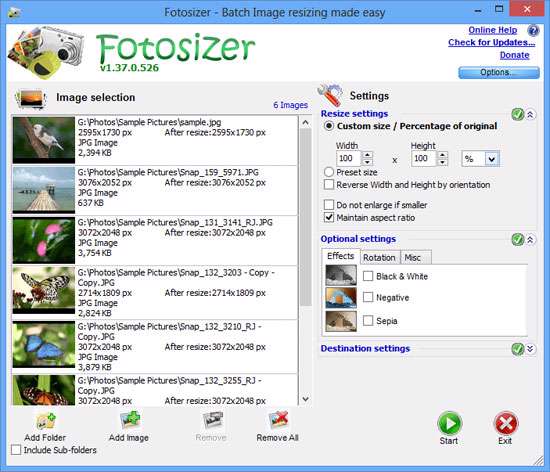
Task: Click the Resize settings heading
Action: [354, 114]
